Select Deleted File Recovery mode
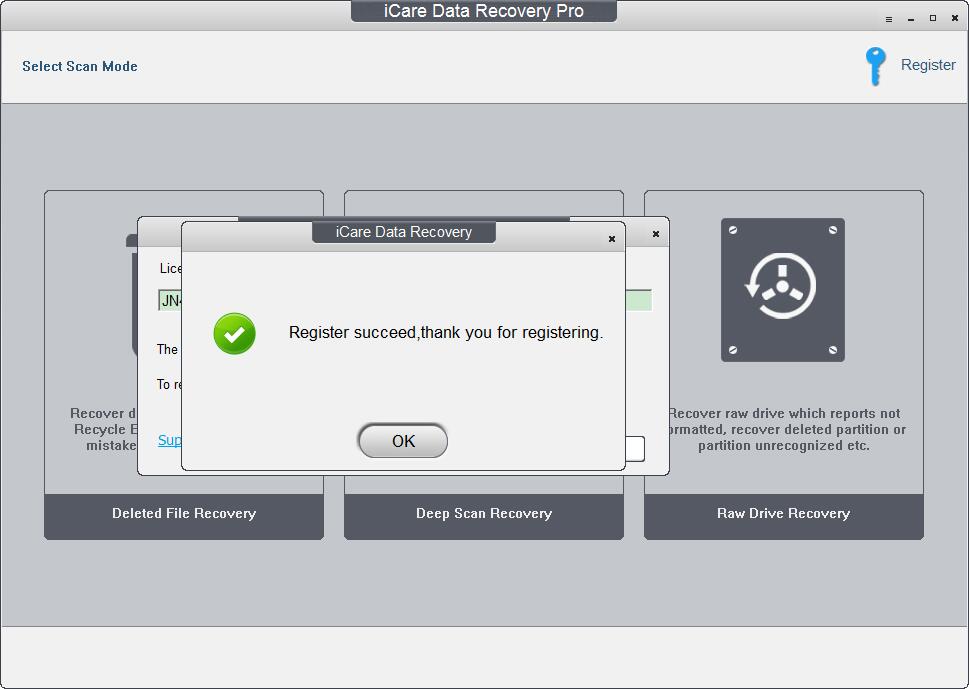This screenshot has height=689, width=969. (x=184, y=516)
